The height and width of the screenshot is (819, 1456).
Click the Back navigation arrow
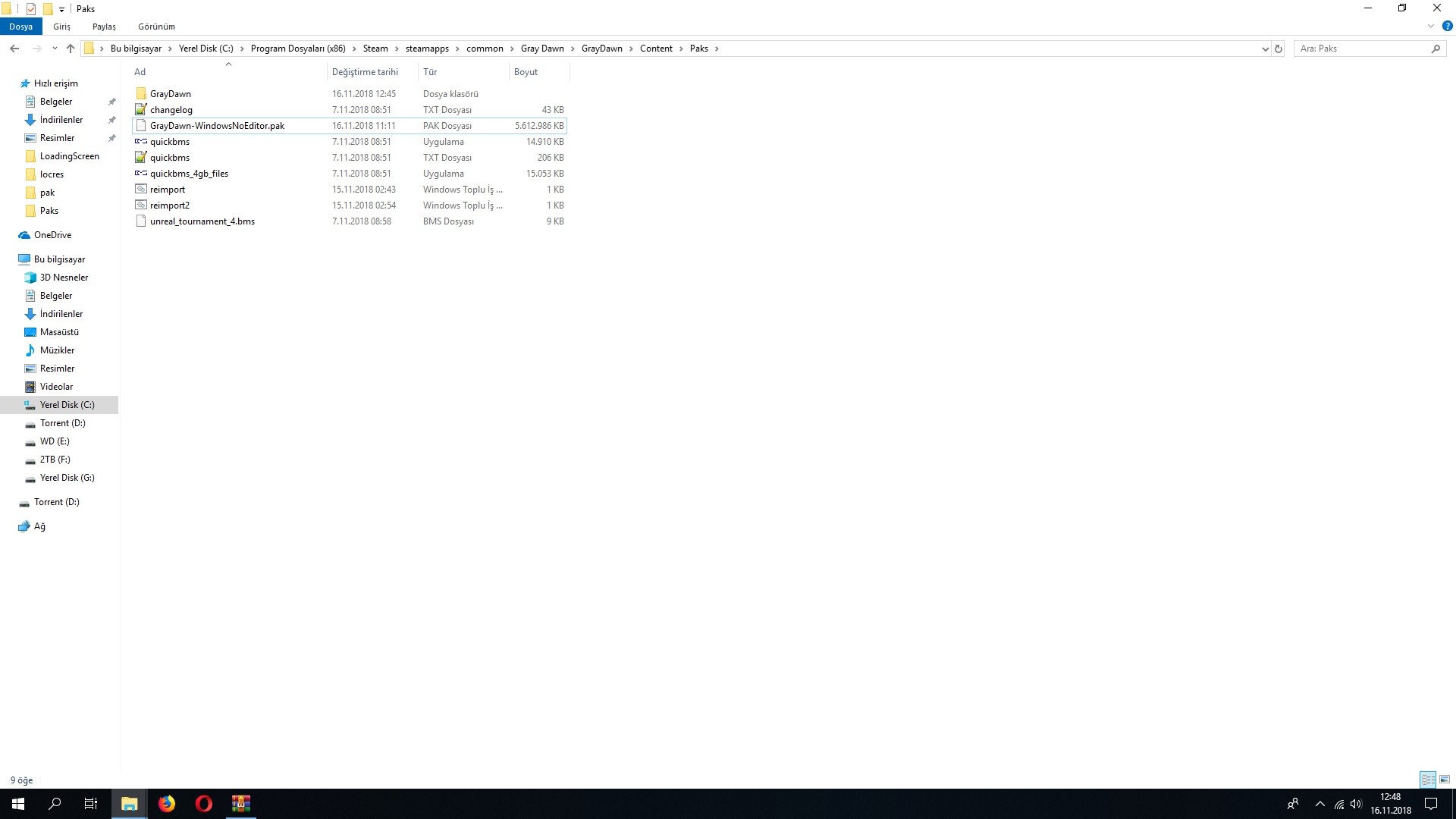pyautogui.click(x=14, y=49)
